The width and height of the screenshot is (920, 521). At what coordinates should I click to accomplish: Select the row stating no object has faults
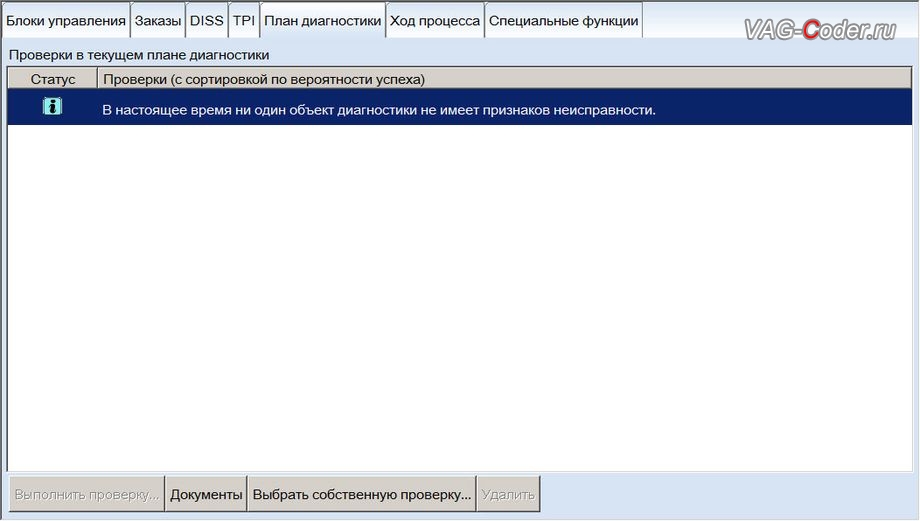tap(459, 107)
